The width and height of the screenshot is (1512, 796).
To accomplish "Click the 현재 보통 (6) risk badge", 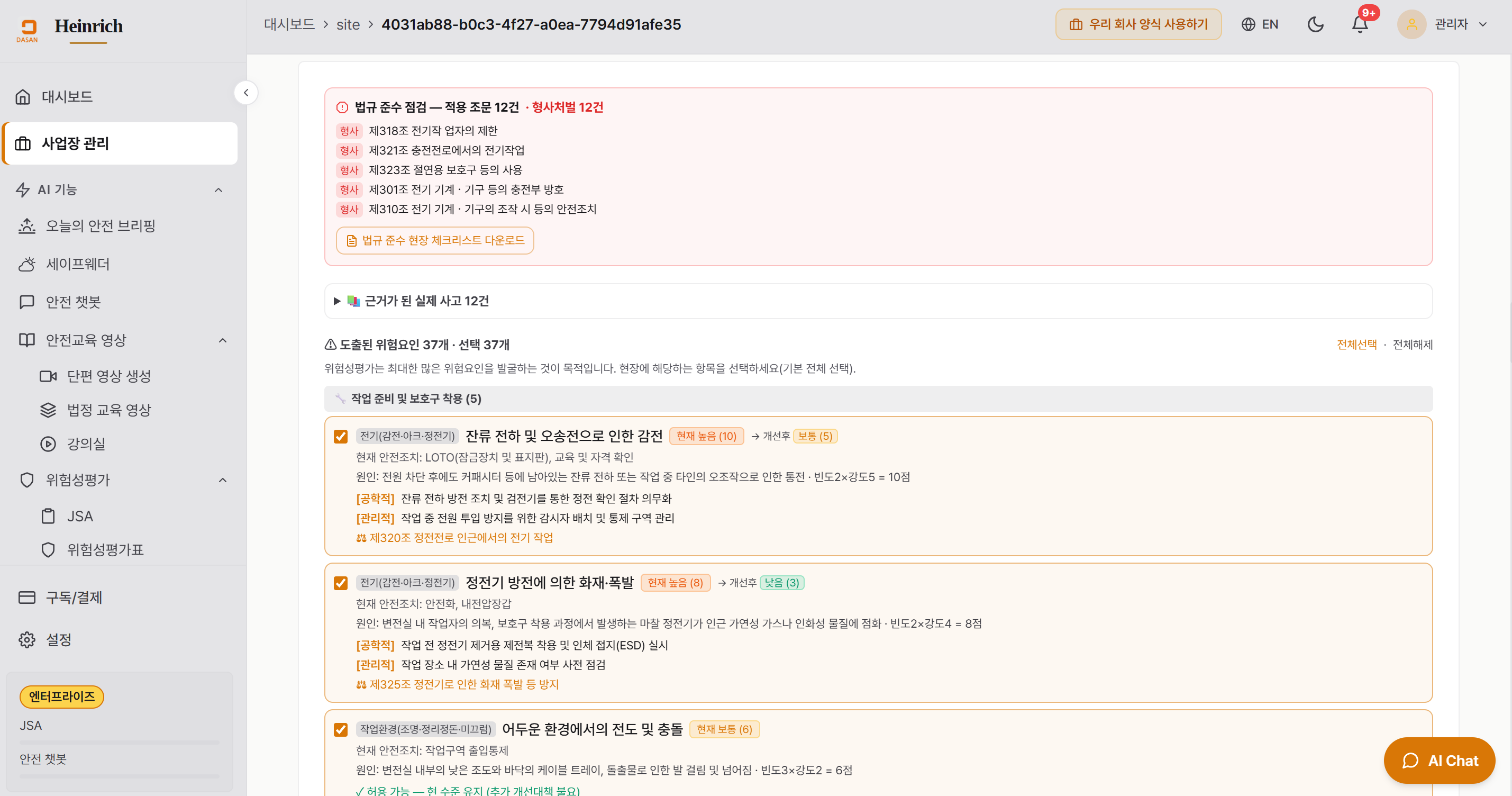I will tap(724, 730).
